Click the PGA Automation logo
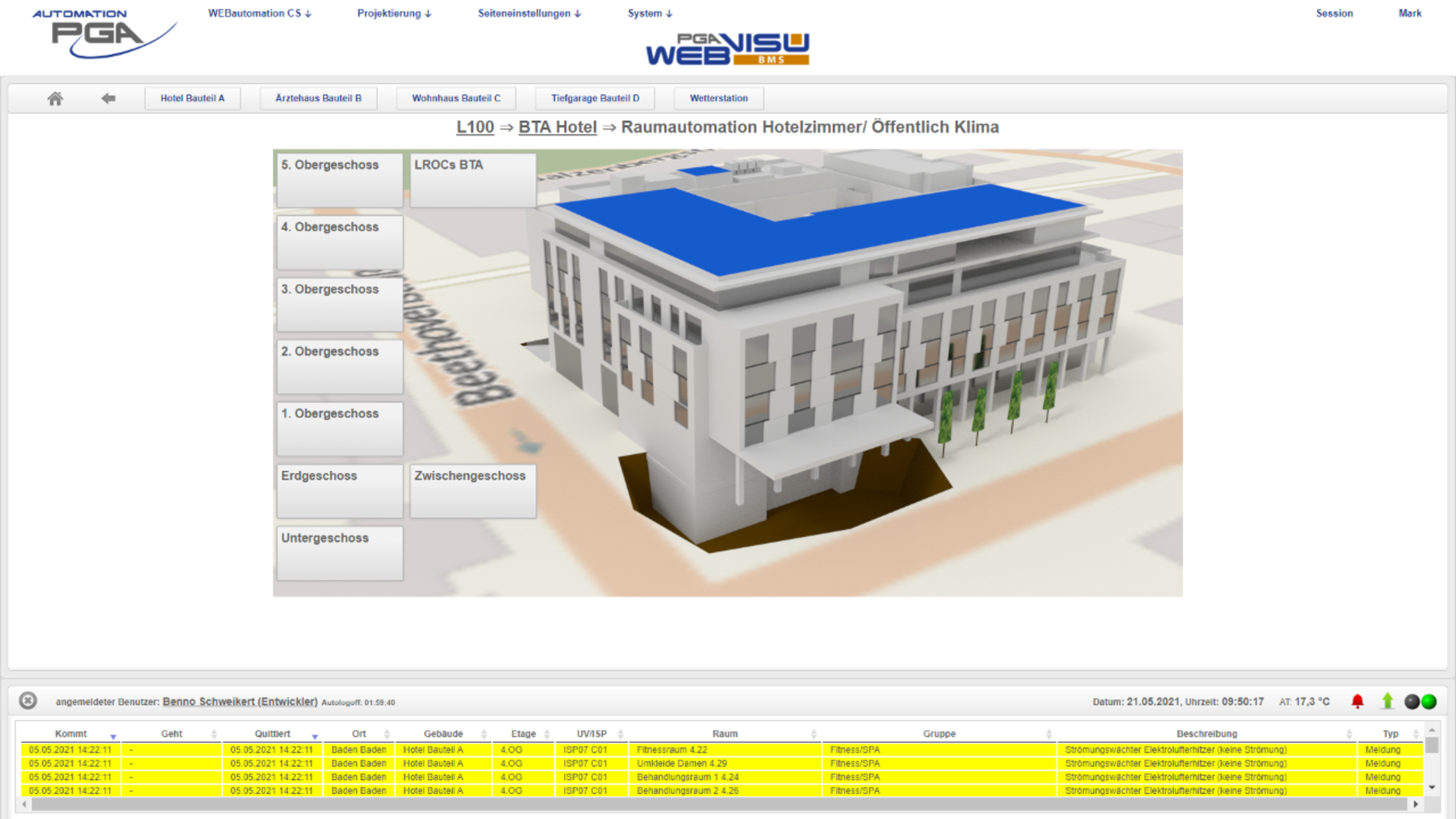Viewport: 1456px width, 819px height. pyautogui.click(x=104, y=34)
